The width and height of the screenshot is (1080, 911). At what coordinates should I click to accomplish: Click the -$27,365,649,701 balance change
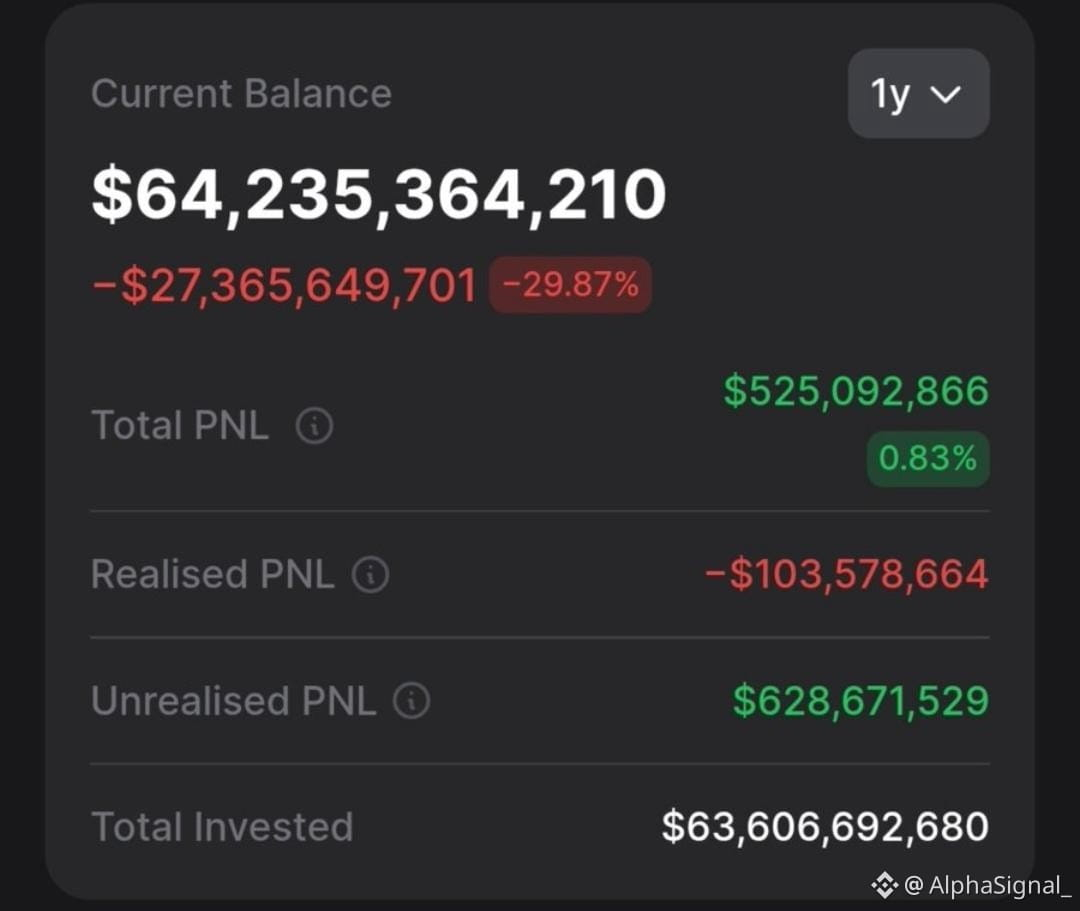tap(284, 285)
